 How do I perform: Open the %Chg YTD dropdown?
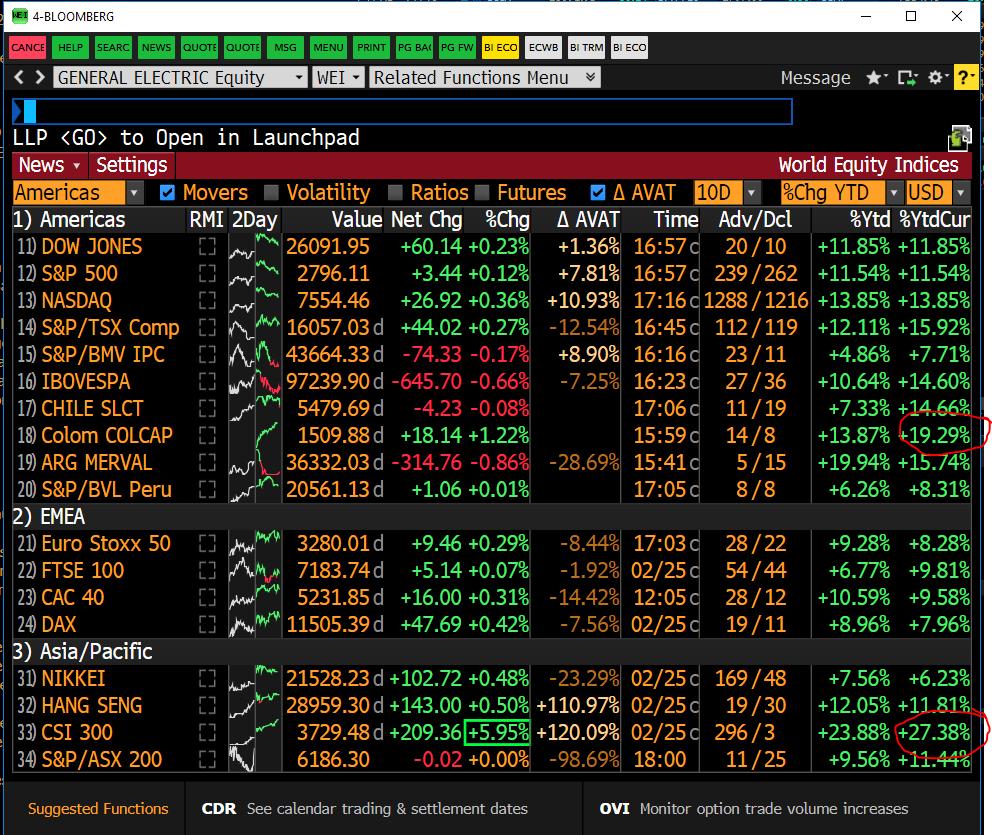[x=841, y=192]
